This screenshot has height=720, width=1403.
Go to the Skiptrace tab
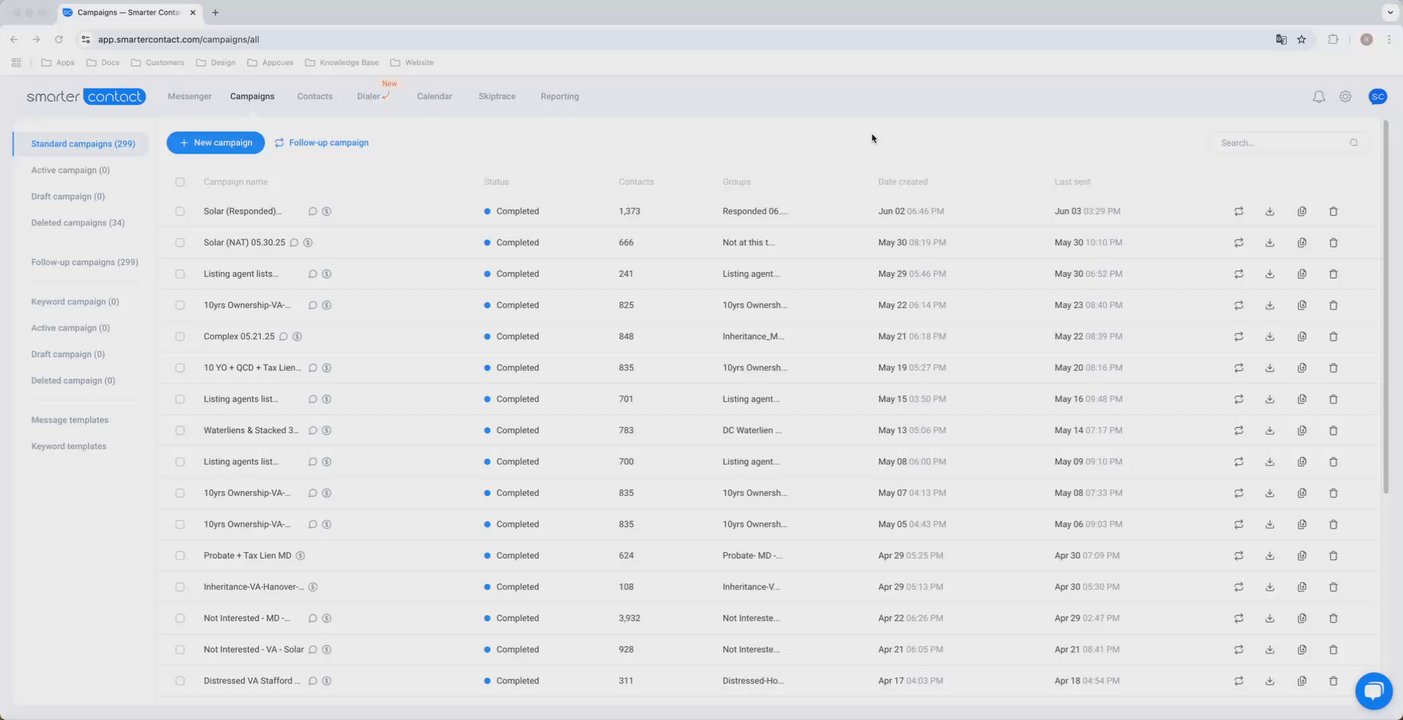(497, 97)
